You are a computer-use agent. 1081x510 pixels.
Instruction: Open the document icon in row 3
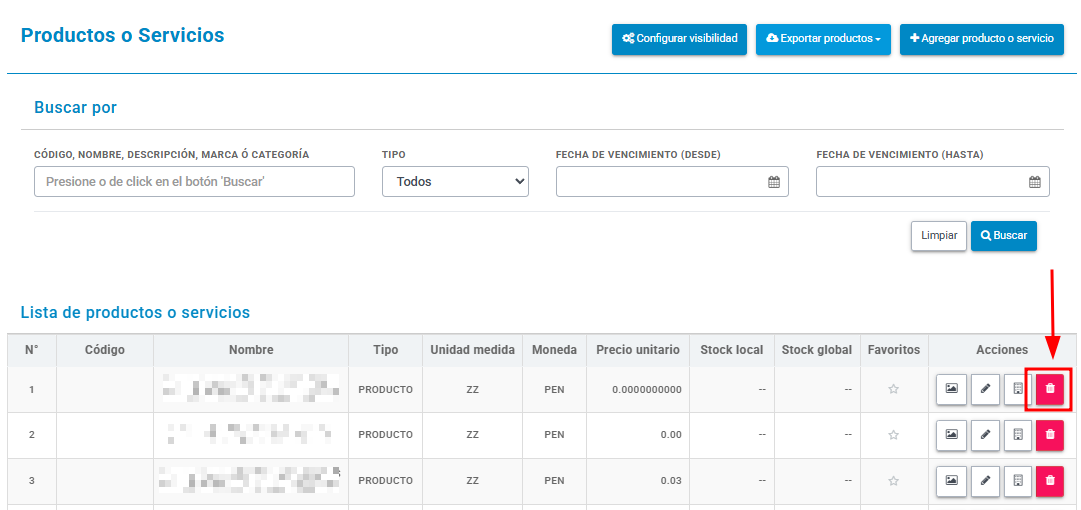(1018, 480)
